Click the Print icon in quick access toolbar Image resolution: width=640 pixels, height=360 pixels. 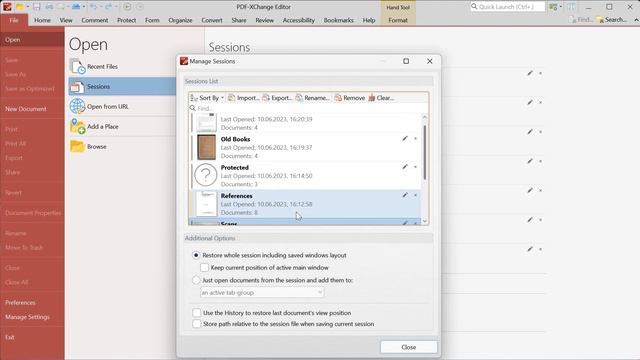49,7
